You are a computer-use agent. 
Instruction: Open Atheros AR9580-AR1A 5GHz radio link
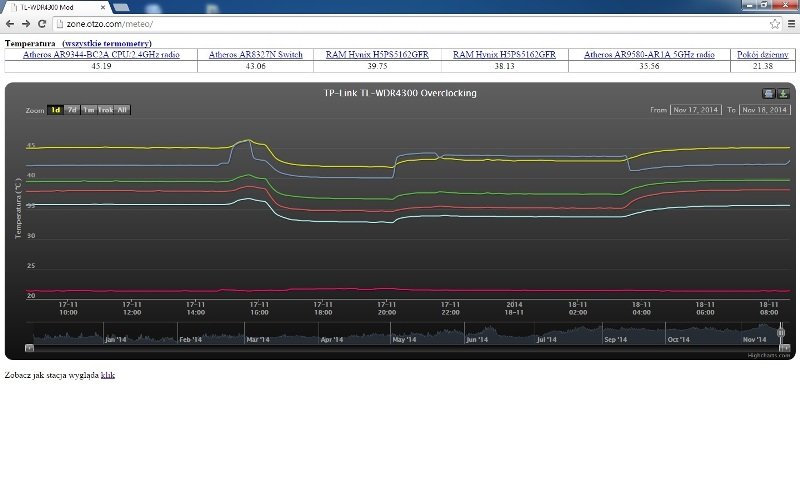pos(649,55)
